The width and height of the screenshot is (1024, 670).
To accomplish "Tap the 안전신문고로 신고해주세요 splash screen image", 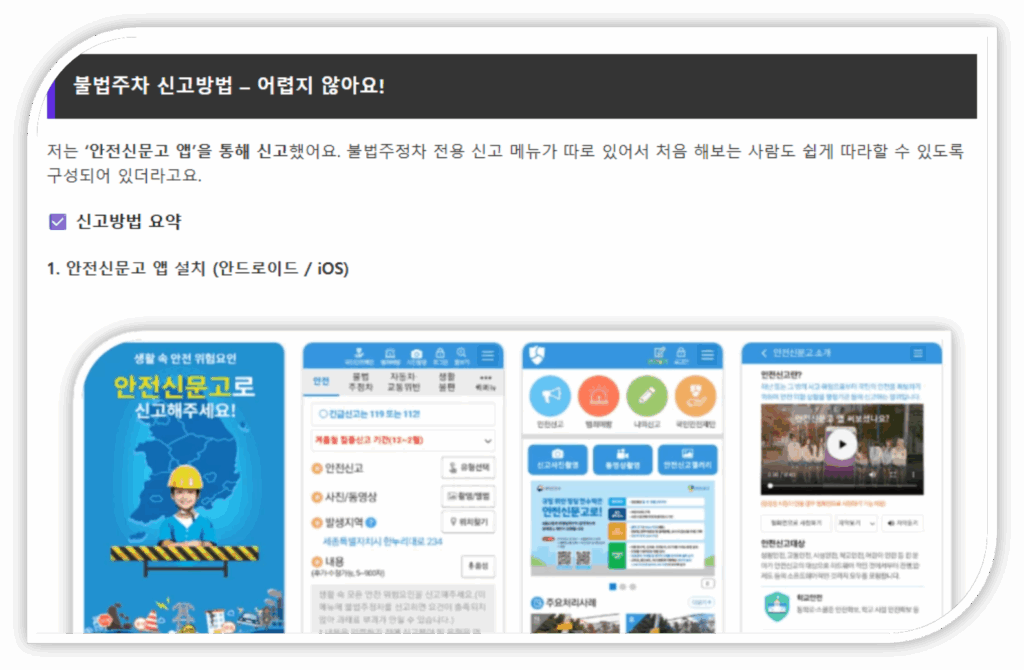I will [185, 488].
